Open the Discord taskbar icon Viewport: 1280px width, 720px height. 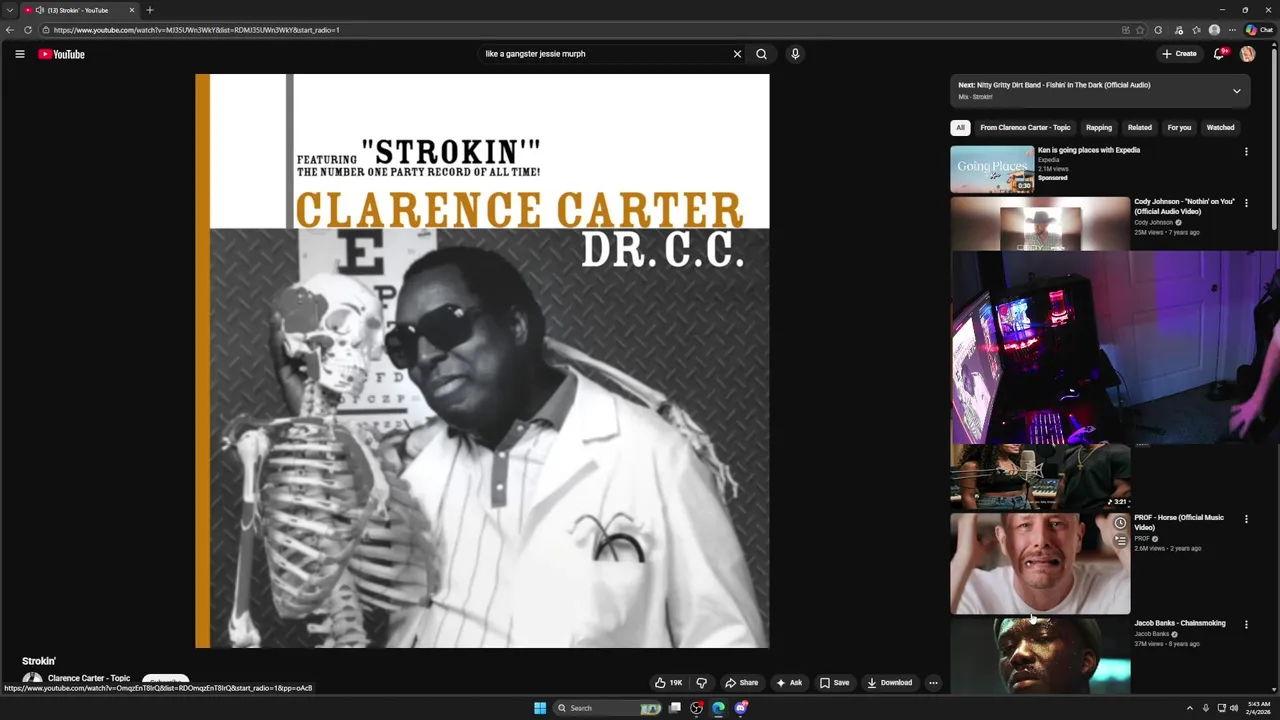[x=741, y=708]
